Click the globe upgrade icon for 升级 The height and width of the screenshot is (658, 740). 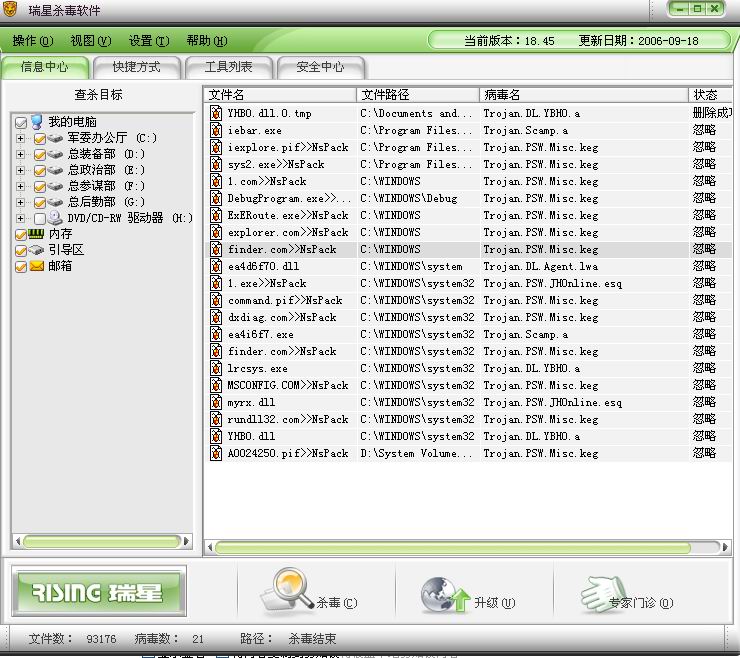(x=446, y=595)
